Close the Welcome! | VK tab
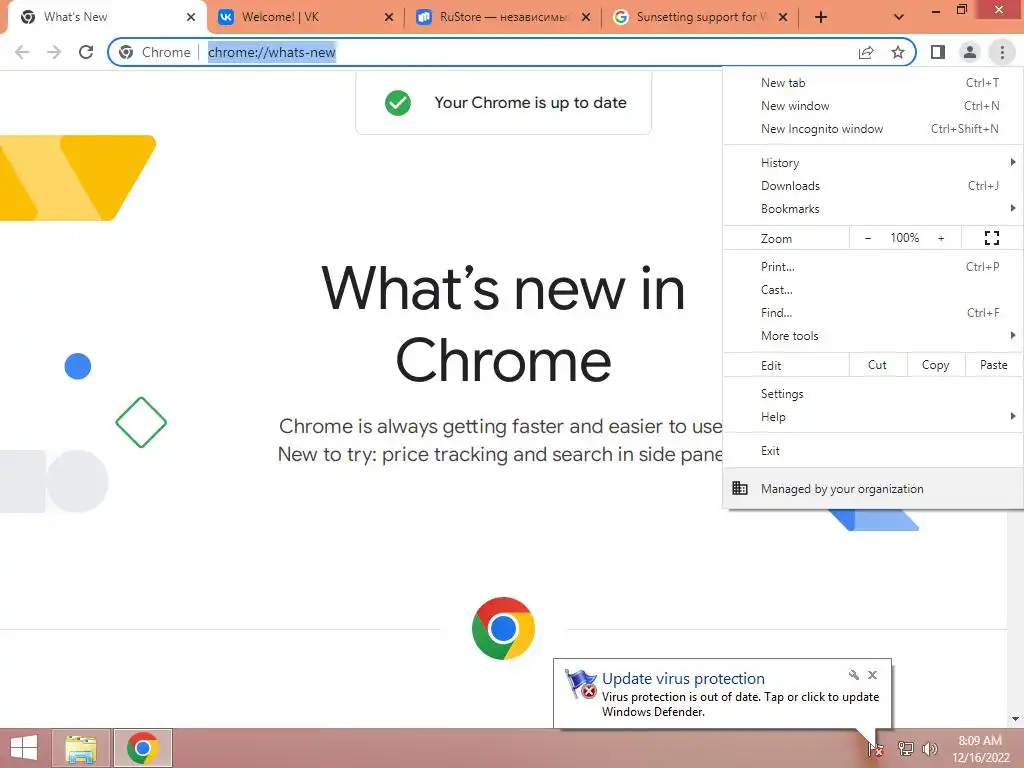Viewport: 1024px width, 768px height. point(389,17)
